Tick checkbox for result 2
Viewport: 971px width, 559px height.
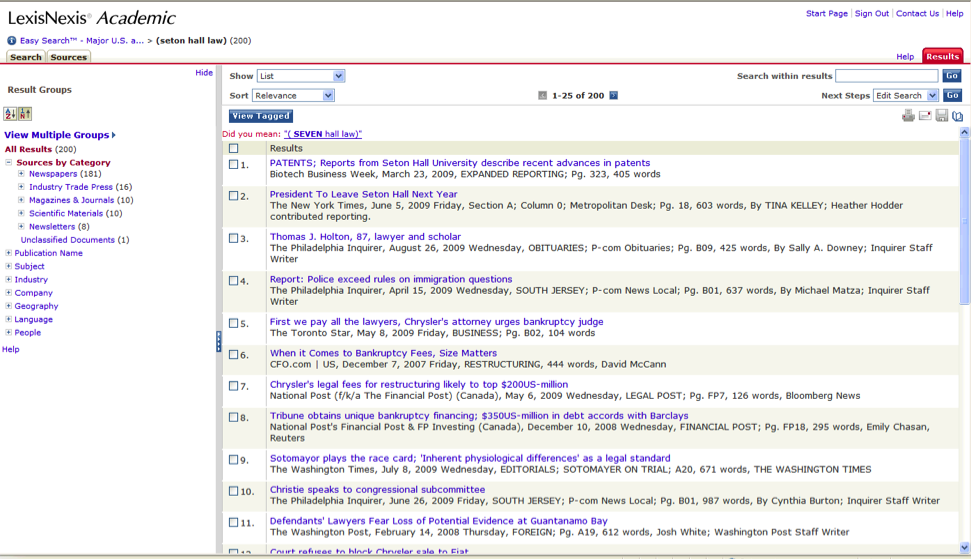point(233,196)
